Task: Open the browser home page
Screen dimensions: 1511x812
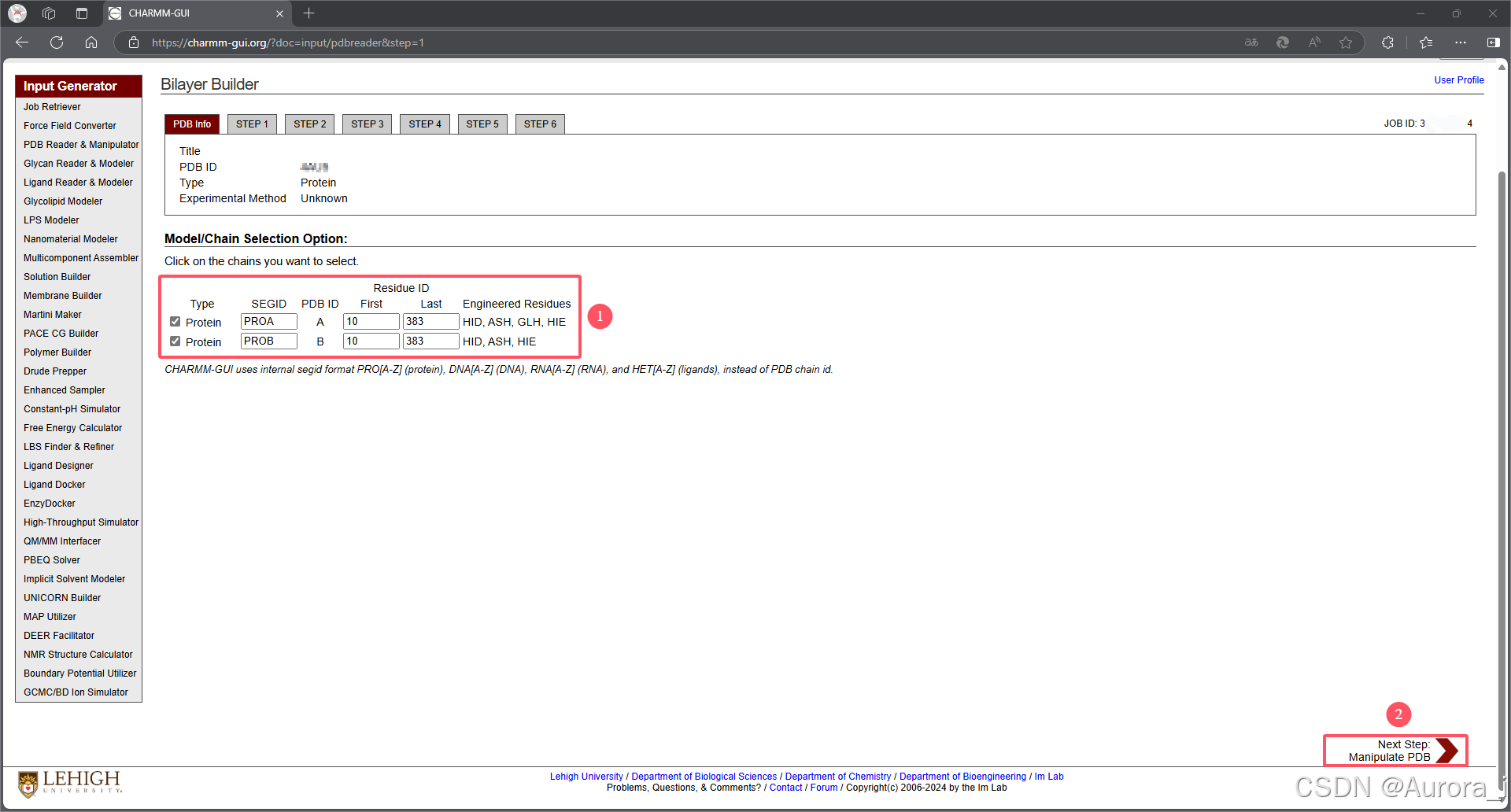Action: coord(91,42)
